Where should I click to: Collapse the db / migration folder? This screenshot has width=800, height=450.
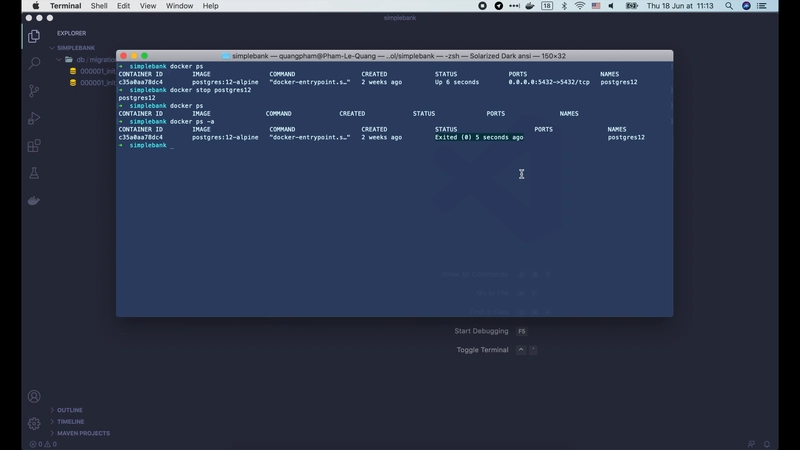(x=86, y=60)
